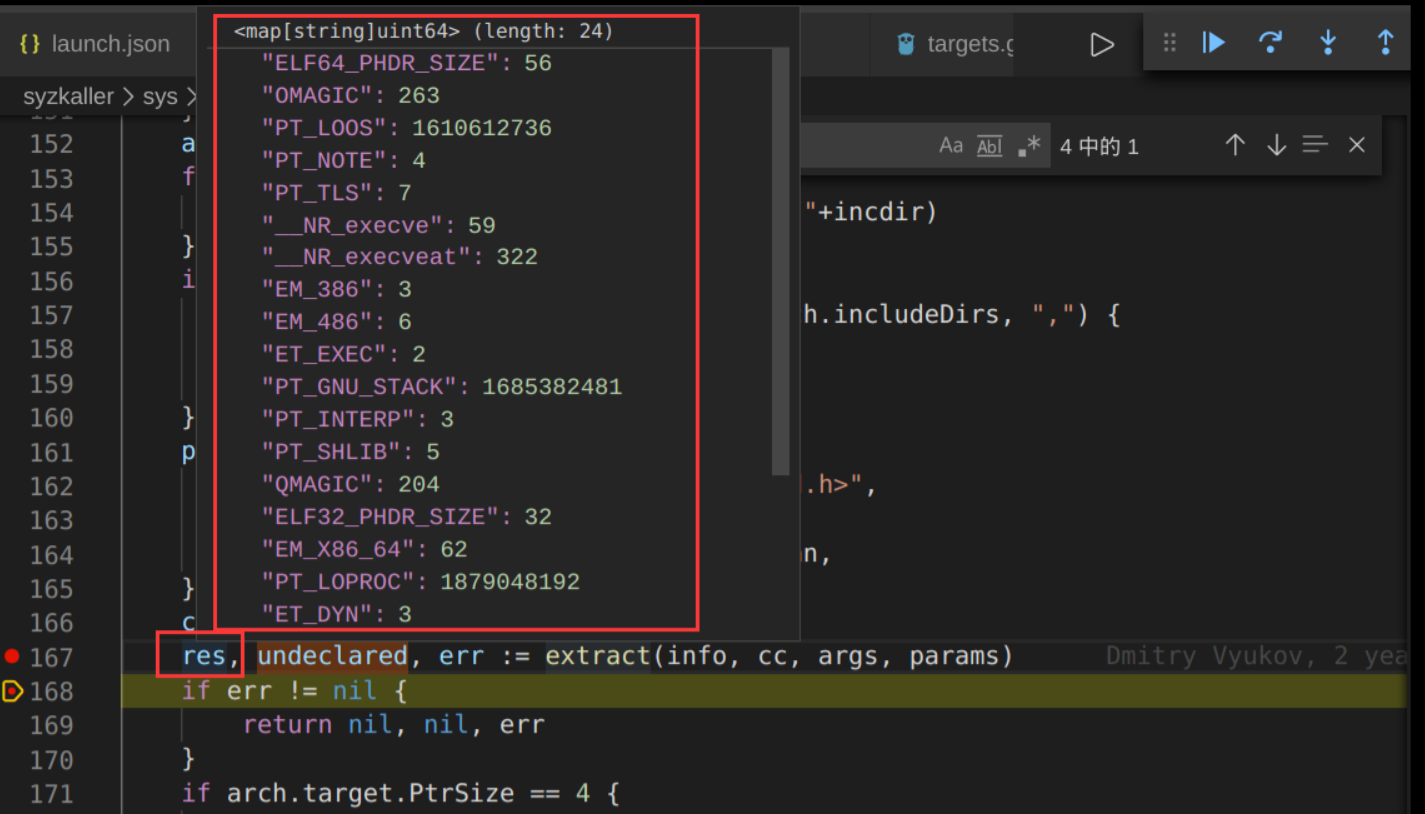Click the hover popup vertical scrollbar
Viewport: 1425px width, 814px height.
click(779, 260)
